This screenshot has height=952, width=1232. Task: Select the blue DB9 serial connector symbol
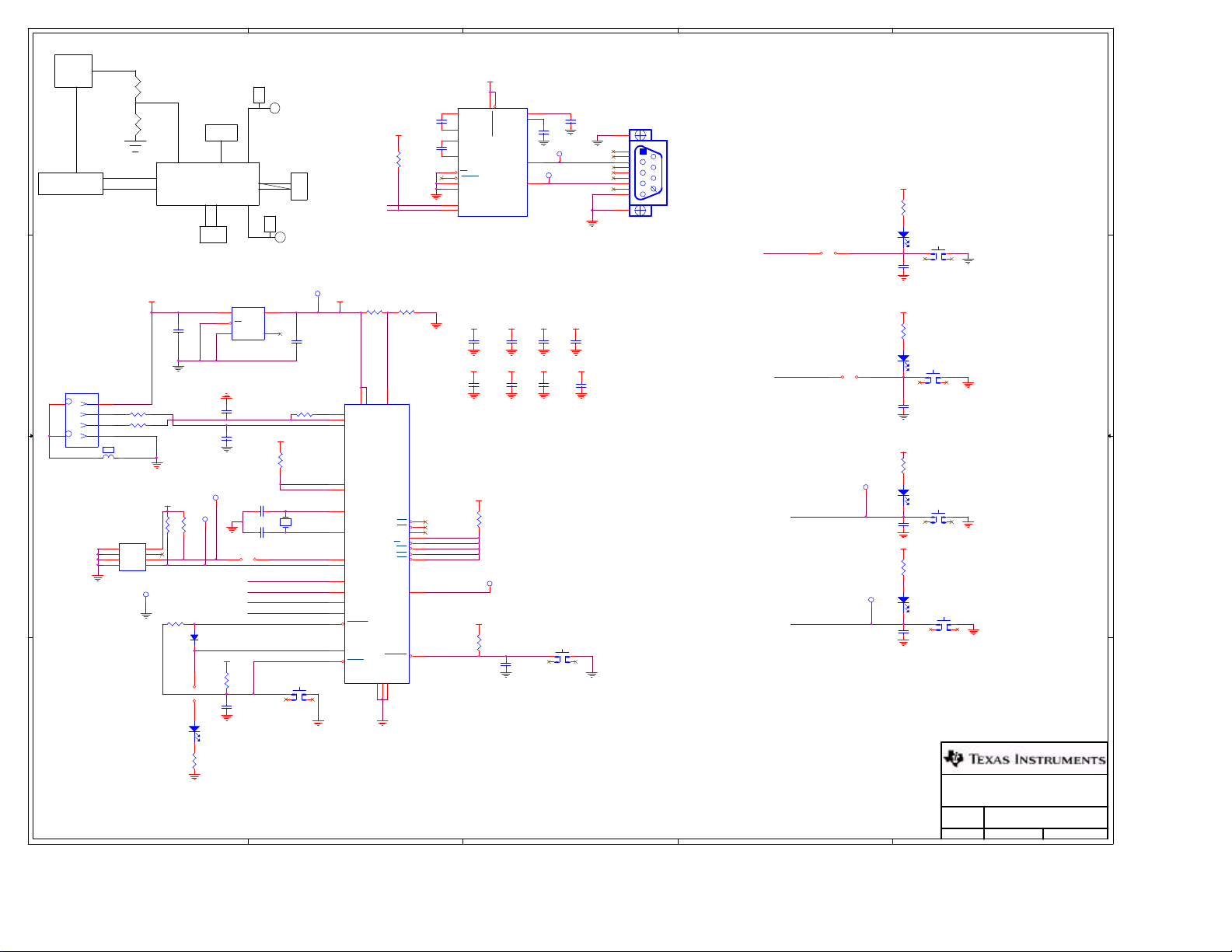(x=648, y=173)
